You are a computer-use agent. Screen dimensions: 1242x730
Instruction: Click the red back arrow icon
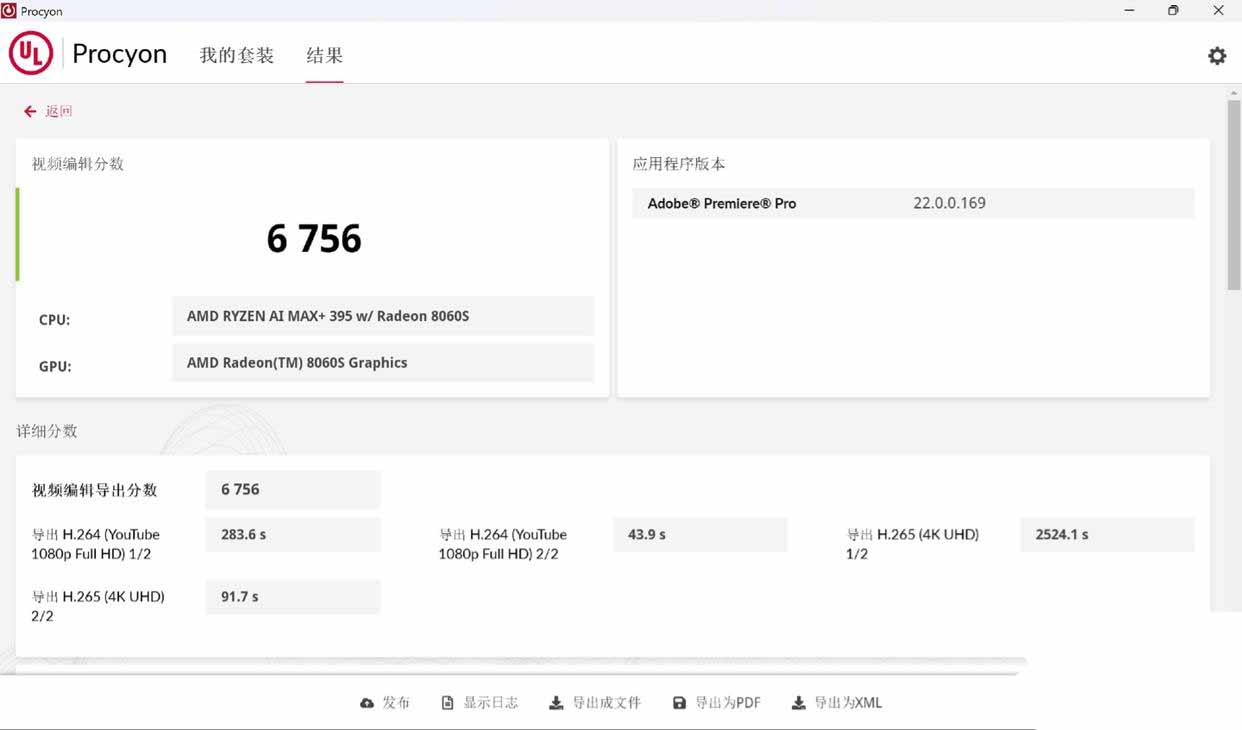tap(30, 110)
